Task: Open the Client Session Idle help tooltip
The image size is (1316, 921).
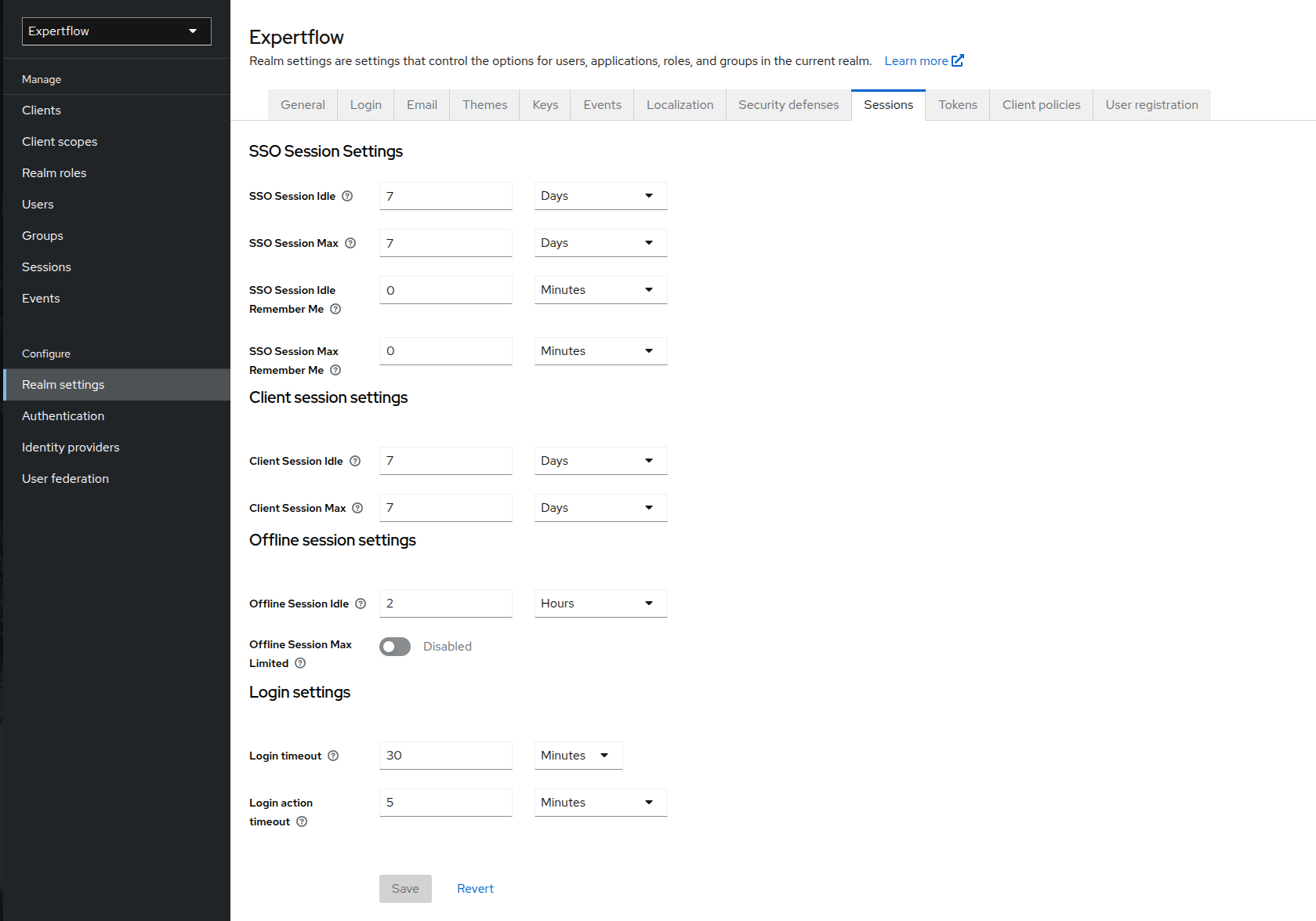Action: (x=356, y=461)
